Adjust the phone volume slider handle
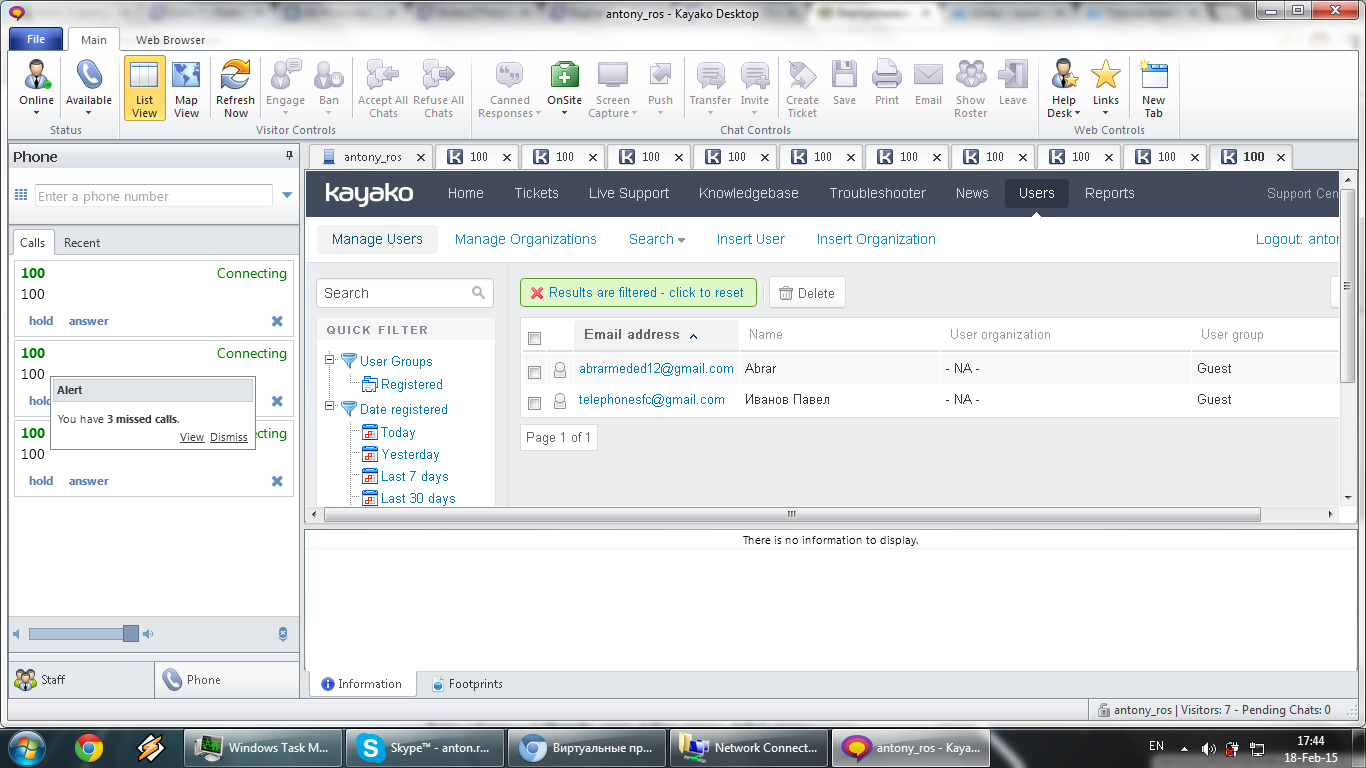 click(131, 633)
